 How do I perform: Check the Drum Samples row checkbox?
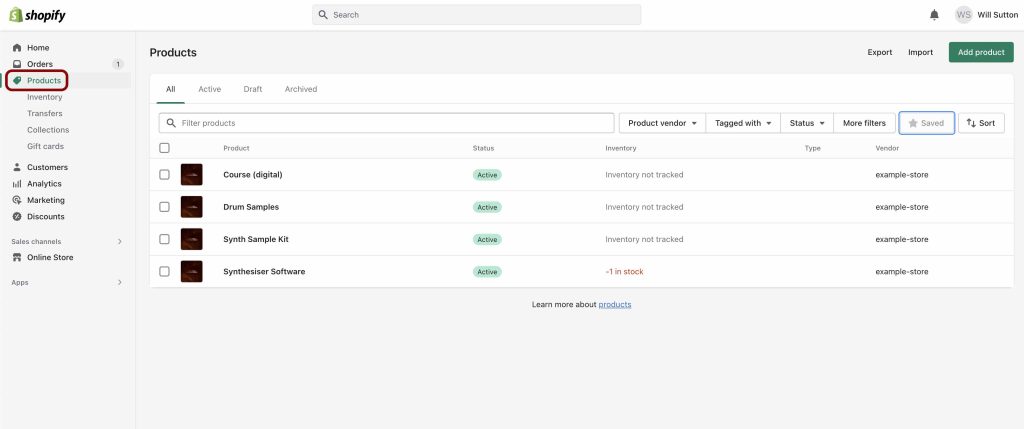(x=165, y=207)
